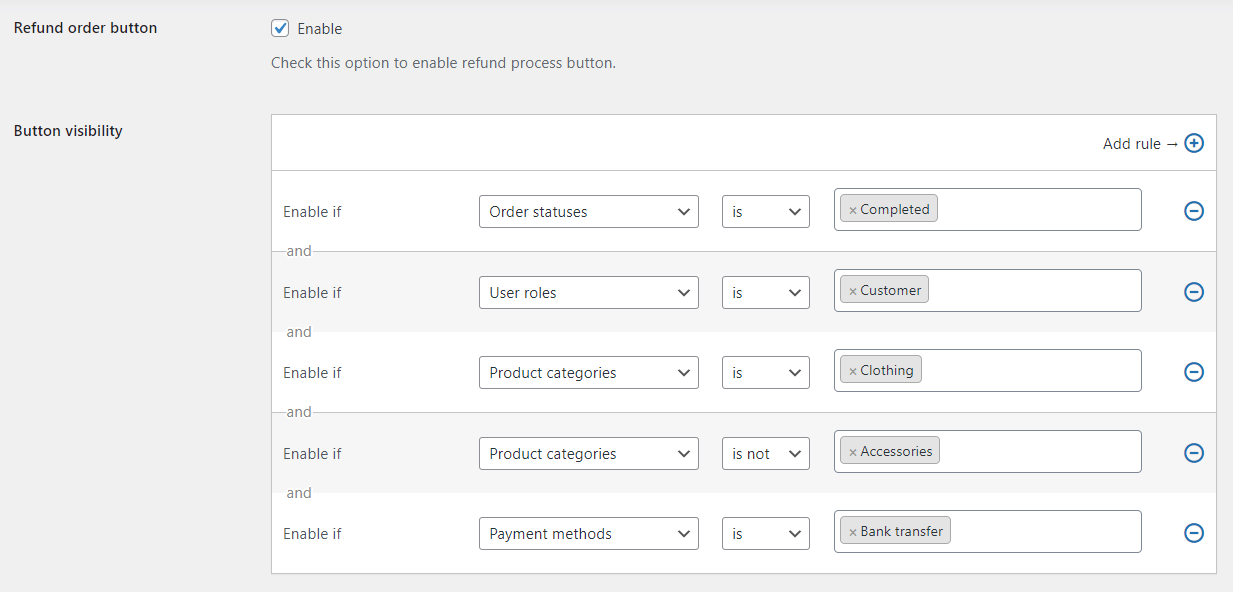Remove the Clothing tag with its x
The width and height of the screenshot is (1233, 592).
[853, 371]
